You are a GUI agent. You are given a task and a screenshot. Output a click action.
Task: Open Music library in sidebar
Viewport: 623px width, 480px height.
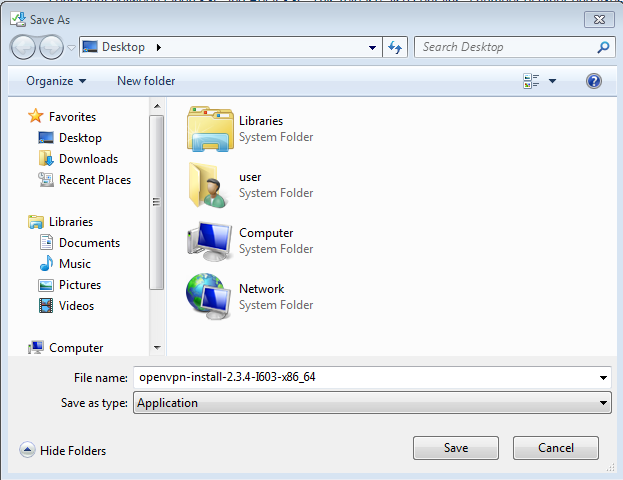point(75,264)
